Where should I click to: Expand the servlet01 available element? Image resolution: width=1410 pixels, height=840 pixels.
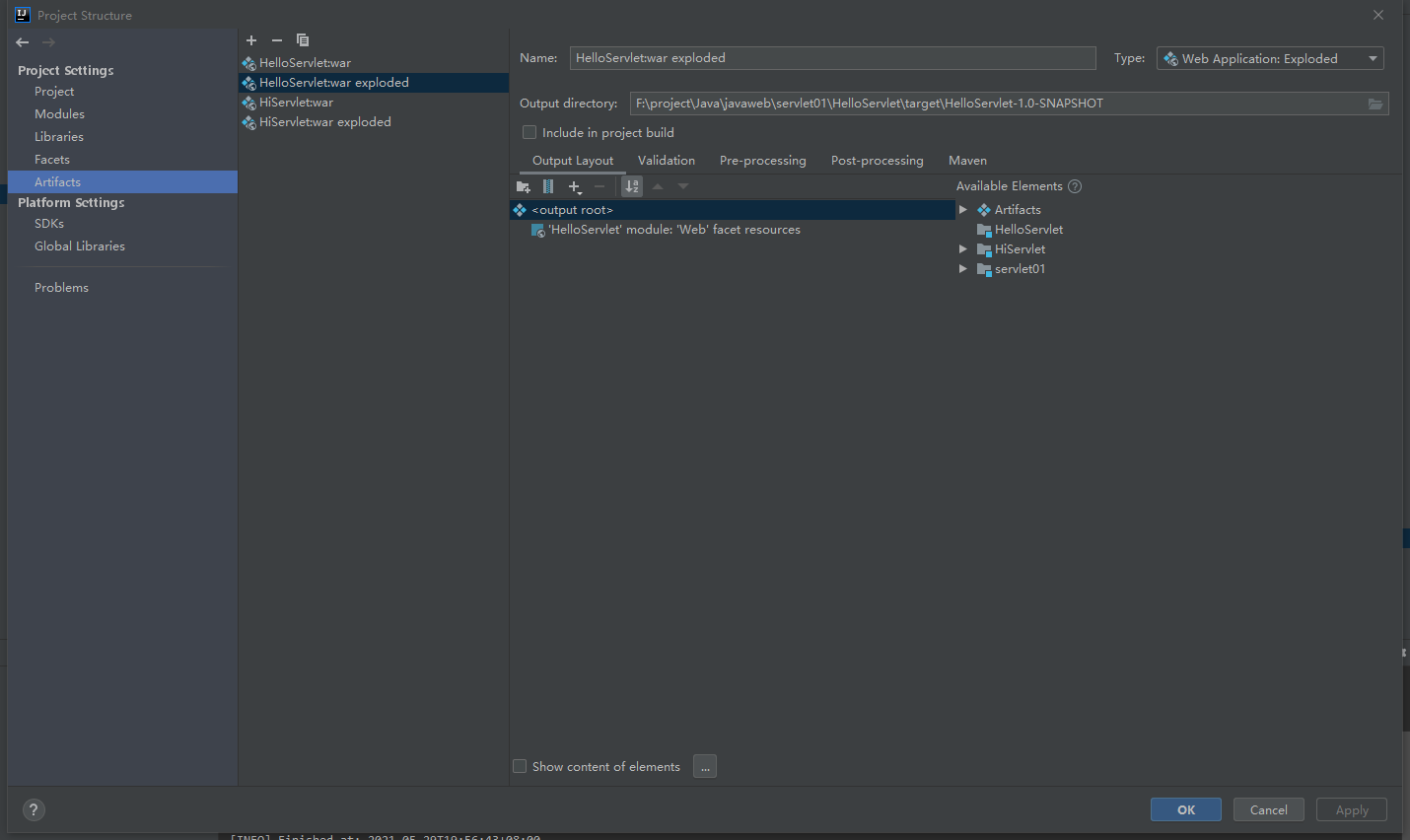pos(963,269)
